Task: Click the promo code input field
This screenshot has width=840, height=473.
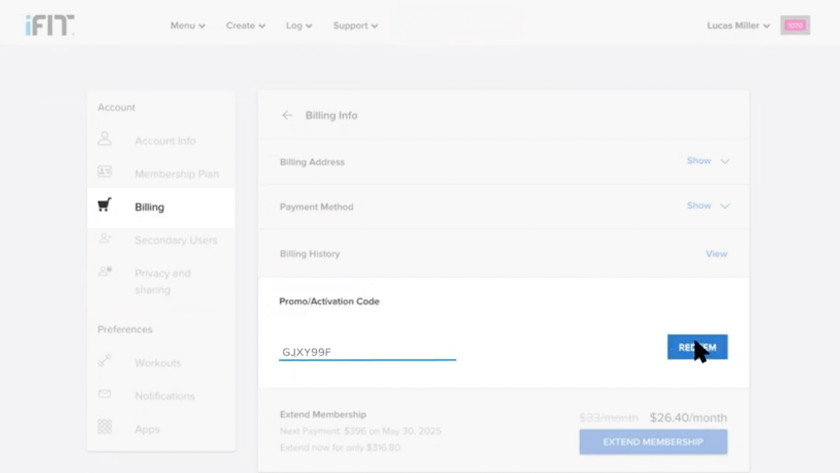Action: [367, 352]
